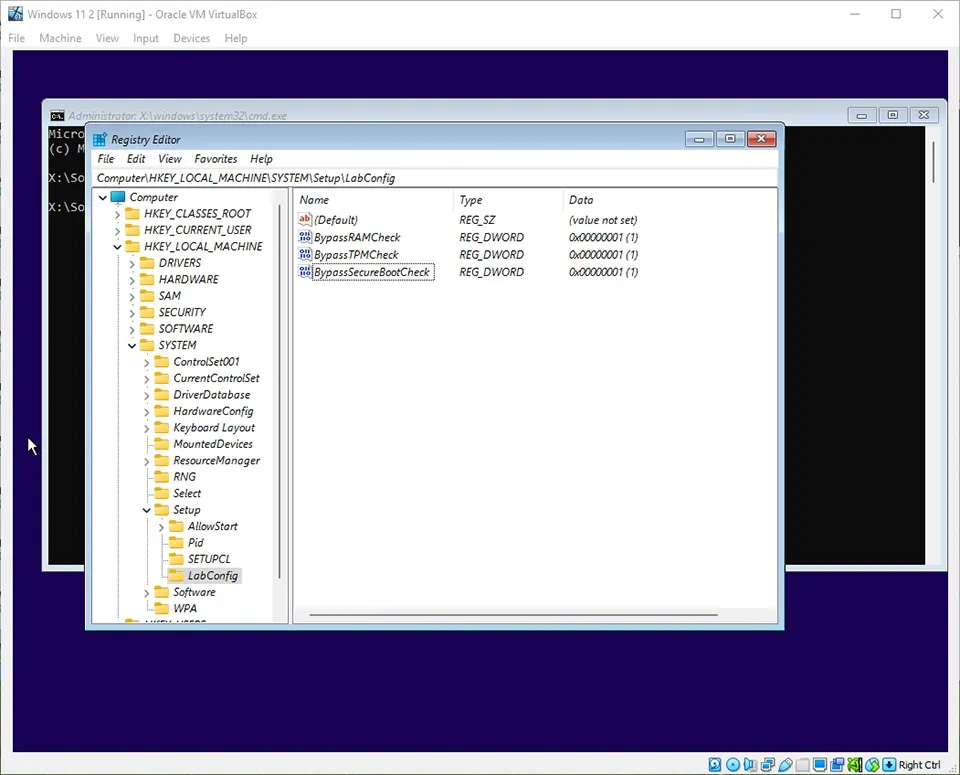Click the Computer monitor icon in tree
Image resolution: width=960 pixels, height=775 pixels.
[x=118, y=197]
